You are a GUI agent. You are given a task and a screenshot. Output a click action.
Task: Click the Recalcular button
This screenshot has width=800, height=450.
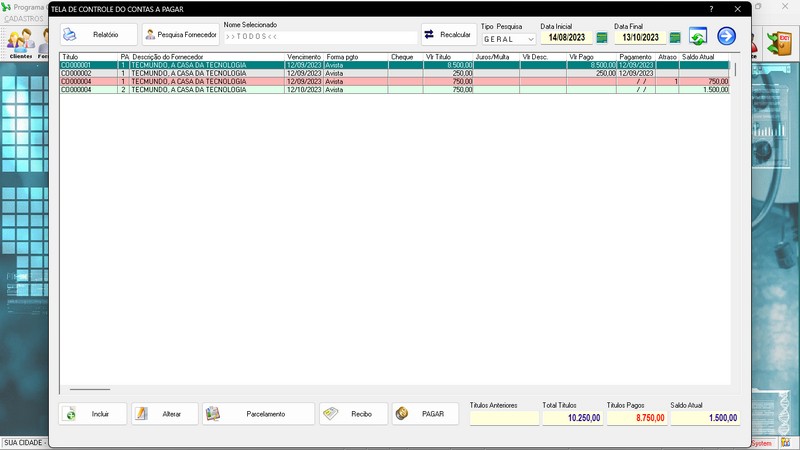(x=448, y=35)
